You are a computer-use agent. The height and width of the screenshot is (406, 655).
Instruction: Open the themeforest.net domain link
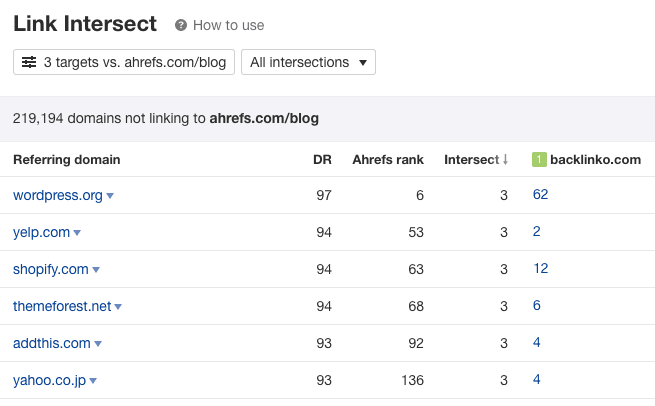tap(62, 306)
